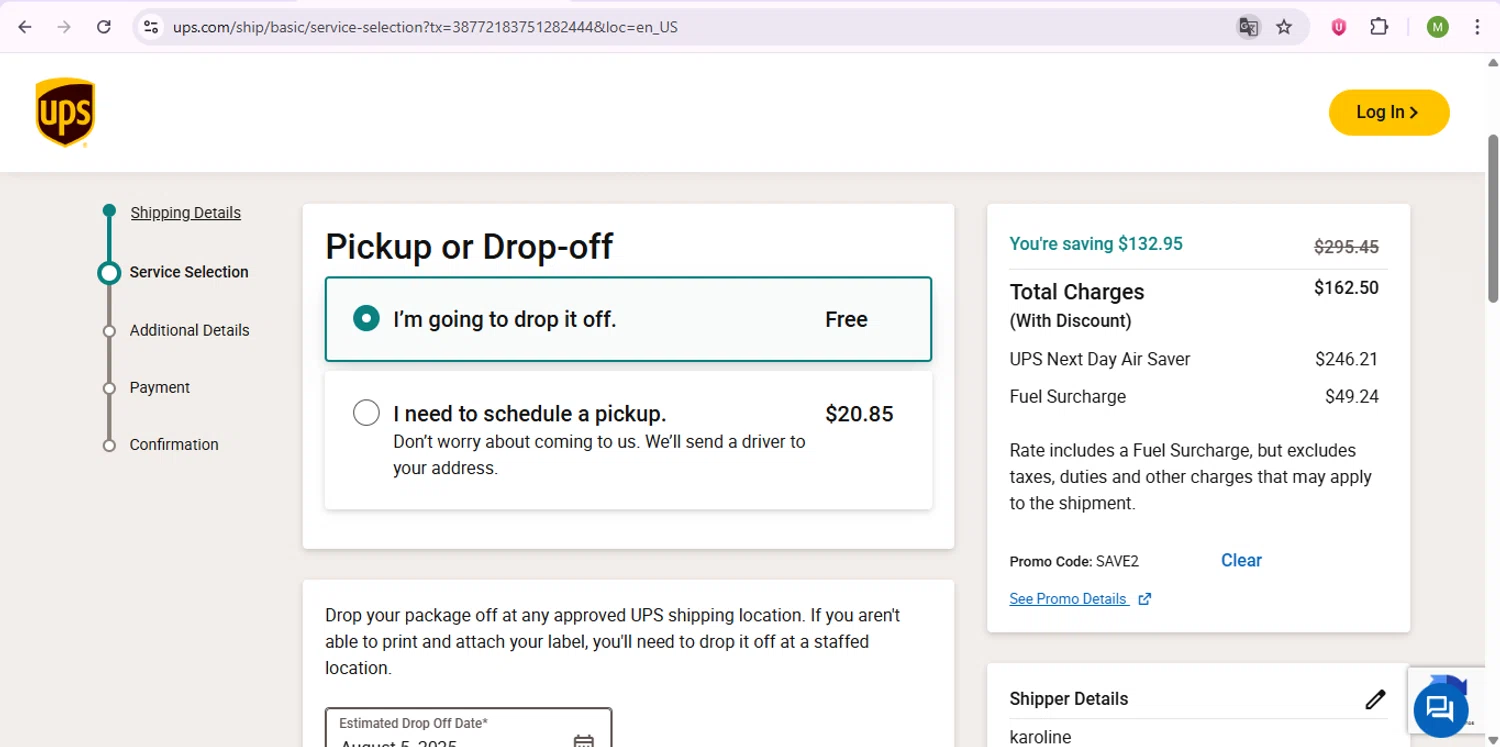This screenshot has height=747, width=1500.
Task: Edit Shipper Details with pencil icon
Action: pyautogui.click(x=1375, y=699)
